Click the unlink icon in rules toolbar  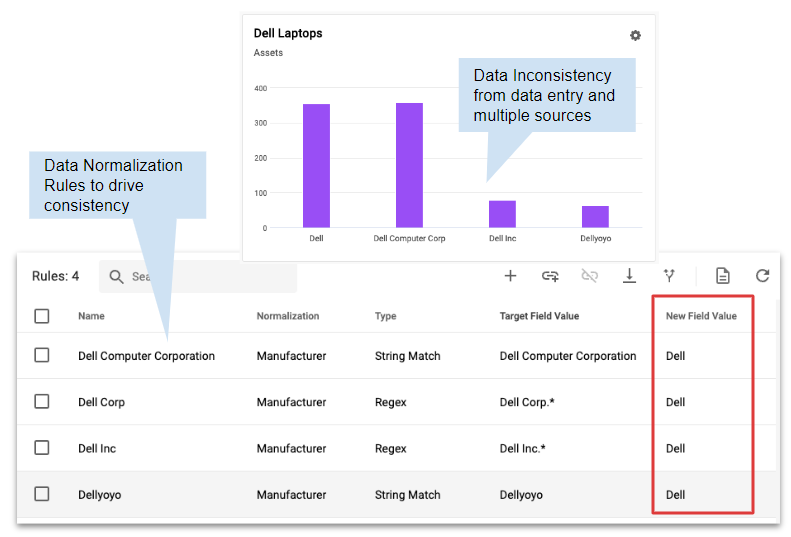pos(589,276)
